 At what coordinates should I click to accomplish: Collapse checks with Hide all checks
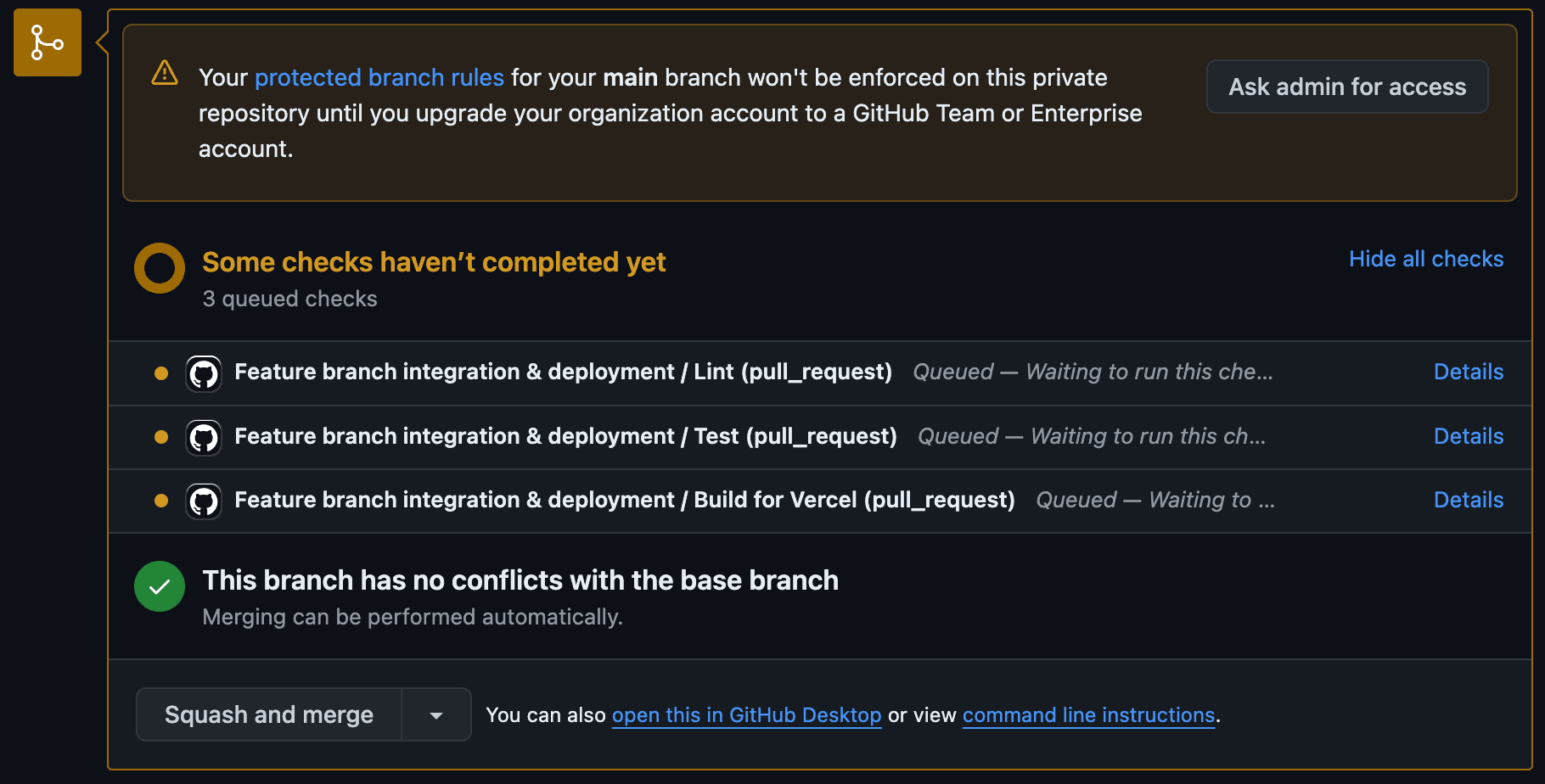(1426, 259)
